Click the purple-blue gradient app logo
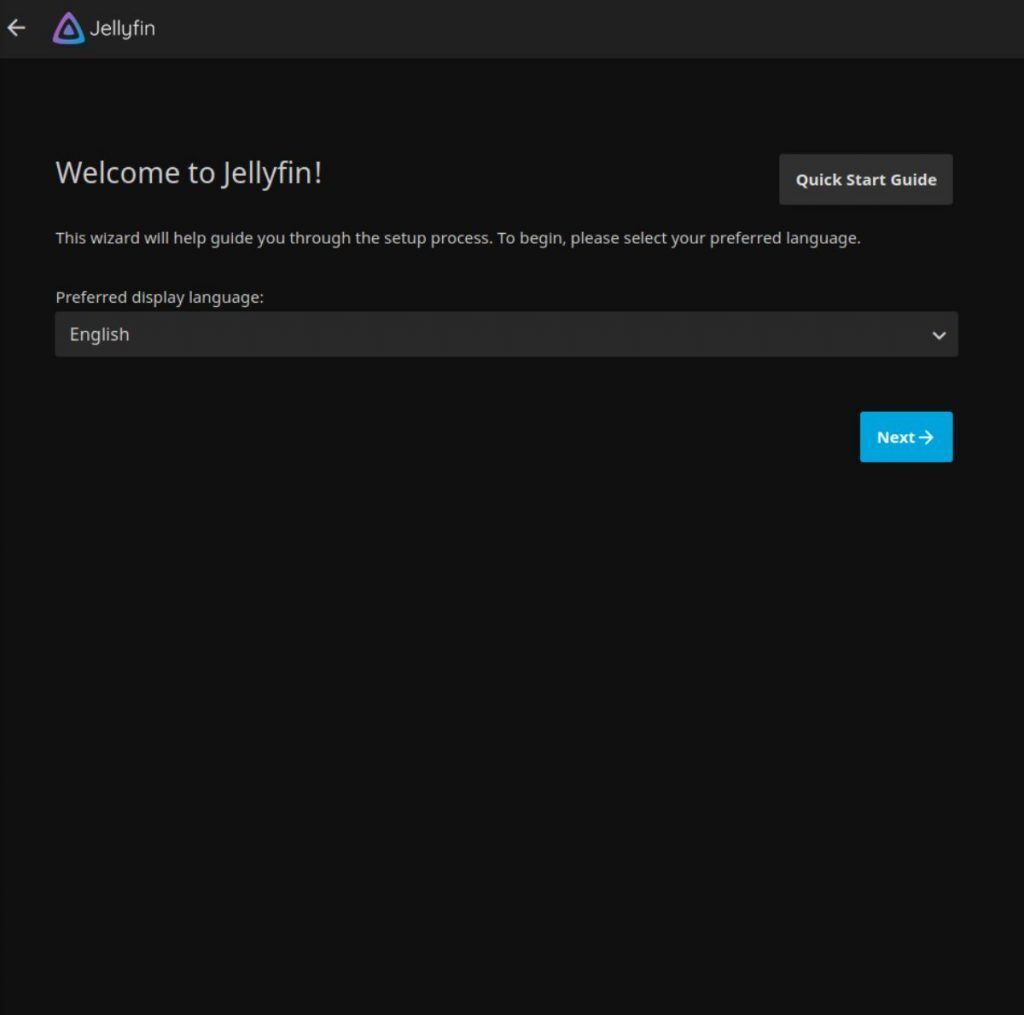1024x1015 pixels. coord(67,28)
